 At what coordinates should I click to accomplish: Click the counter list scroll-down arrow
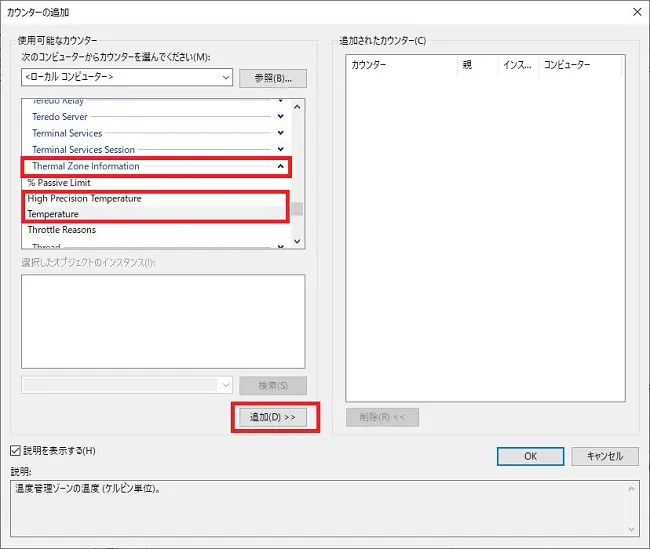point(297,241)
